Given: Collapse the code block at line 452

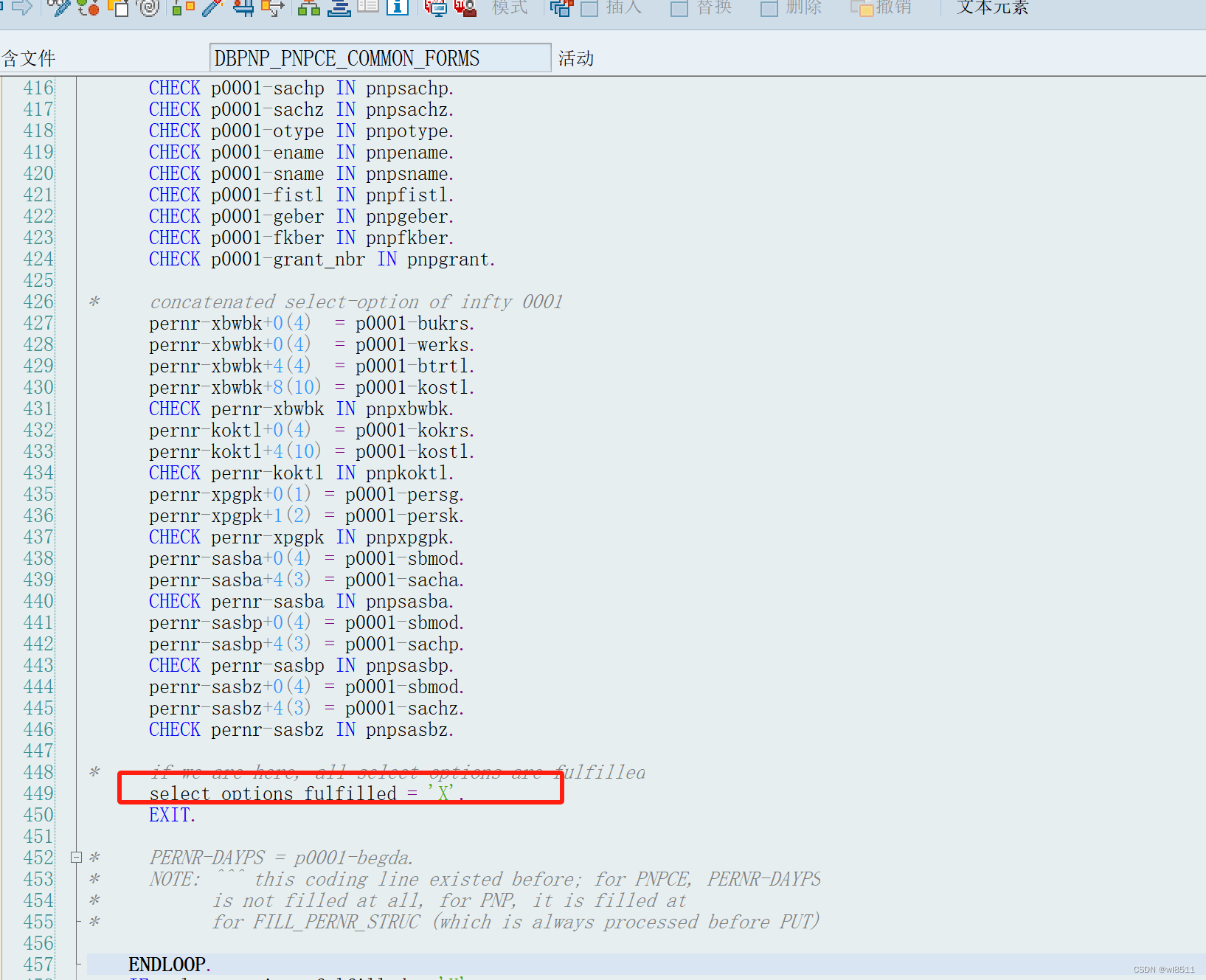Looking at the screenshot, I should (76, 857).
